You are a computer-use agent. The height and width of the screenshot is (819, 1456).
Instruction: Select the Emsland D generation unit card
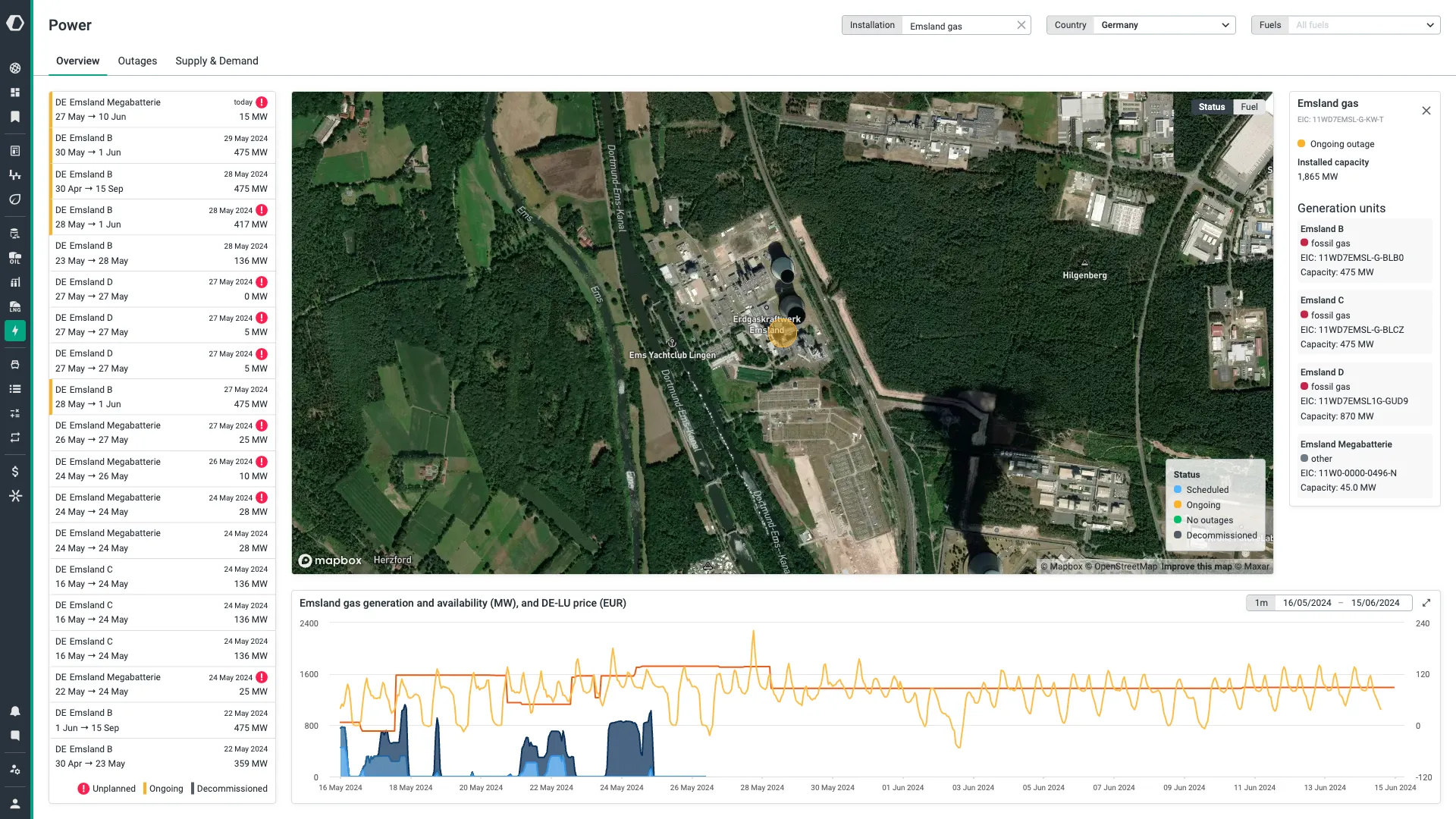coord(1363,394)
